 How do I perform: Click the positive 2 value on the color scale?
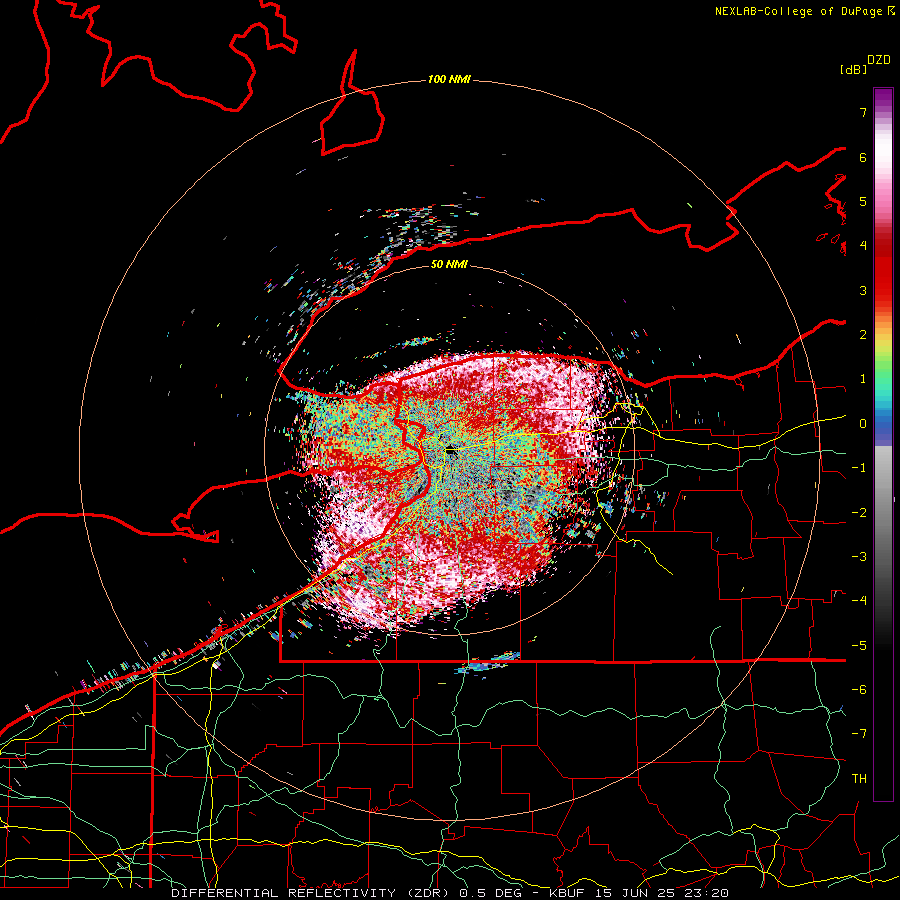[863, 335]
